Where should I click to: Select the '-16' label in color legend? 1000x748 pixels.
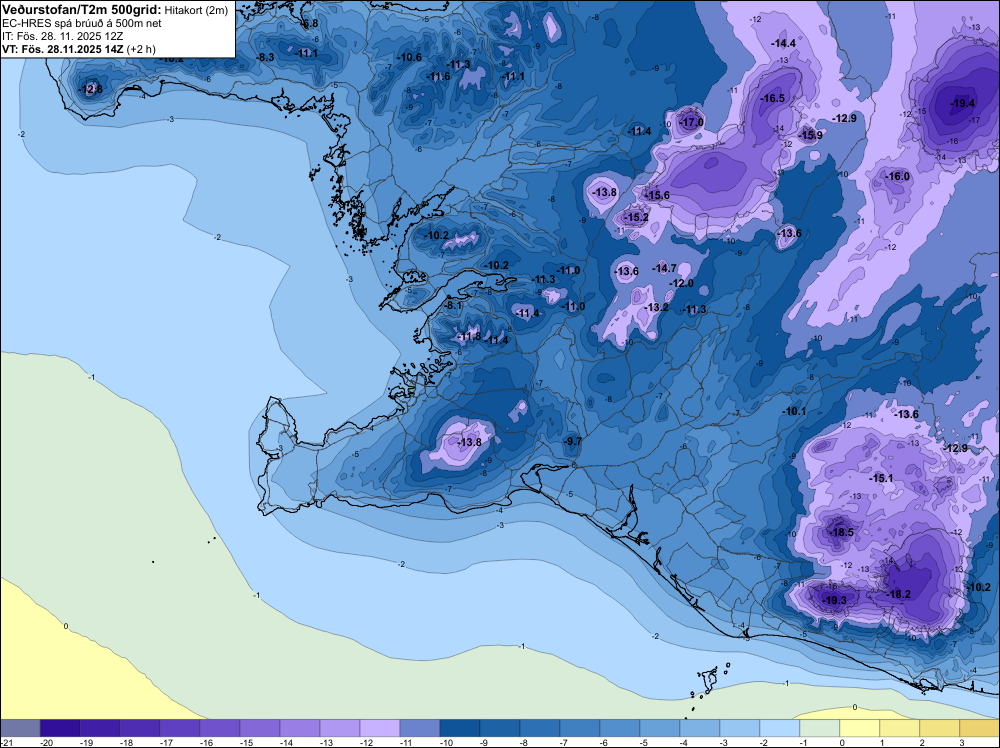click(206, 742)
